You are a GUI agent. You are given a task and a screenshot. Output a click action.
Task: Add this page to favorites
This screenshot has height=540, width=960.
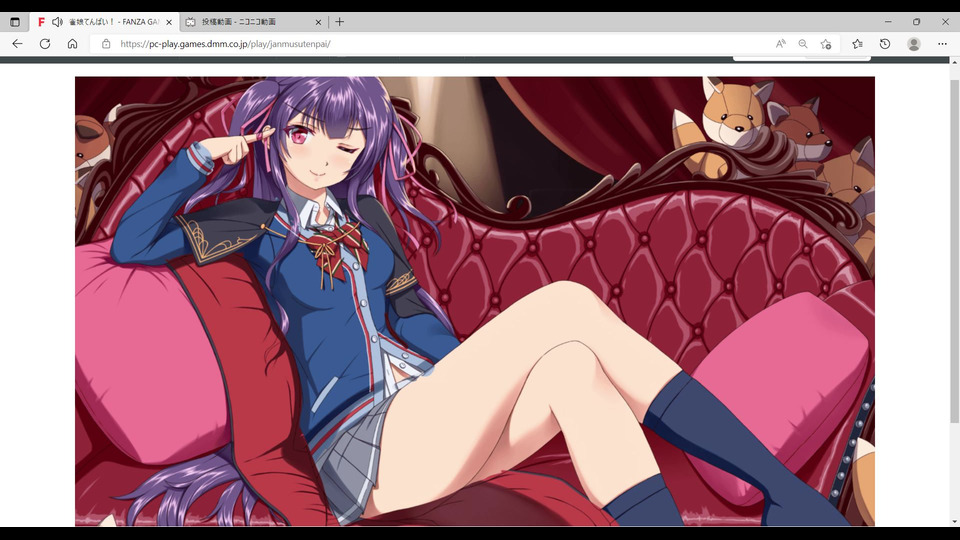coord(826,44)
